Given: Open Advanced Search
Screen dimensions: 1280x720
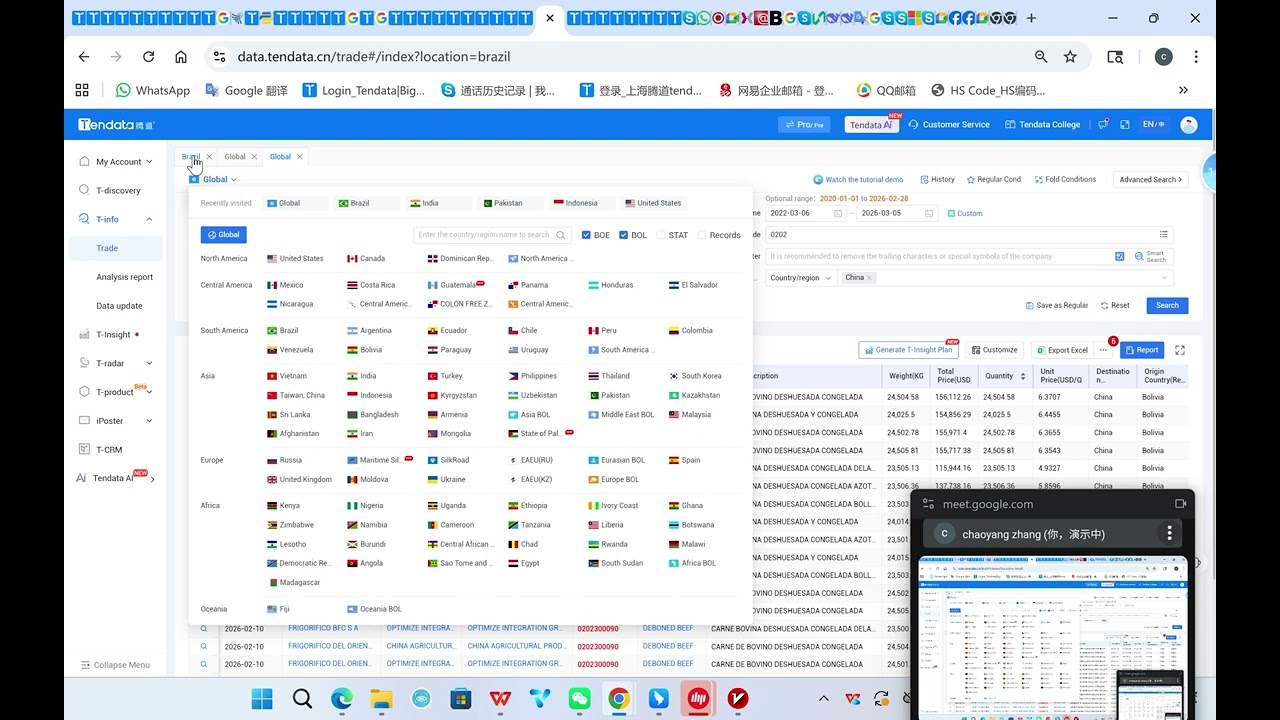Looking at the screenshot, I should pos(1150,180).
